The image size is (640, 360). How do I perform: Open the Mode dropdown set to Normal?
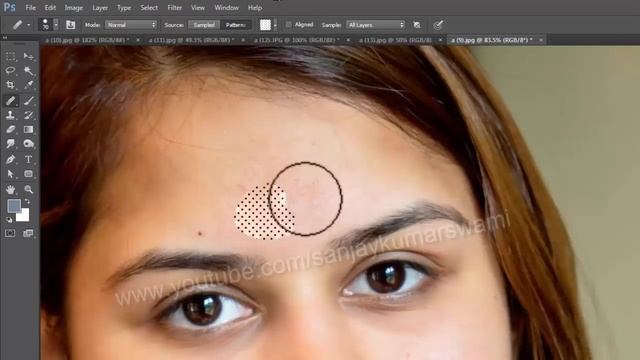[131, 25]
